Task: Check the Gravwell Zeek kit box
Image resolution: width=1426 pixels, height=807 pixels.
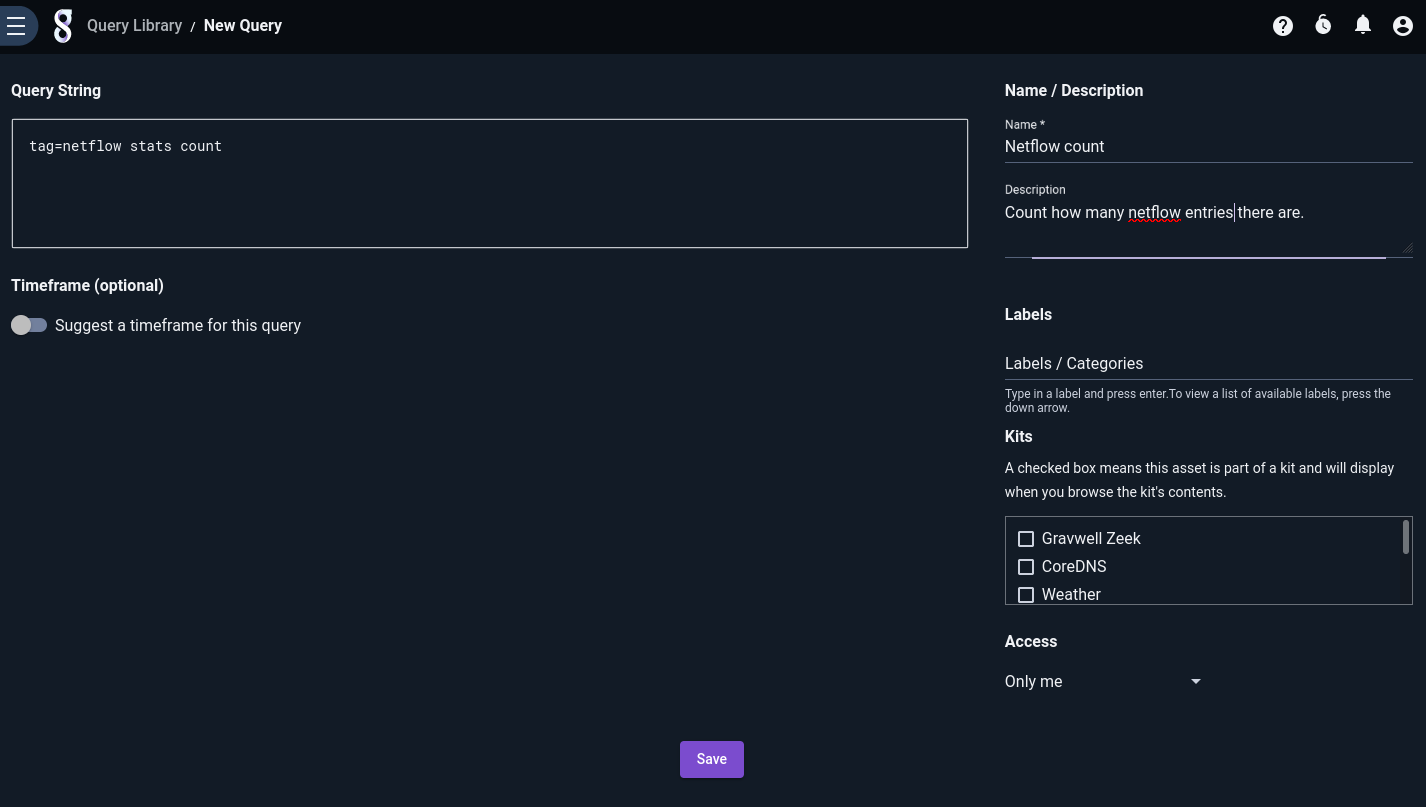Action: pos(1025,539)
